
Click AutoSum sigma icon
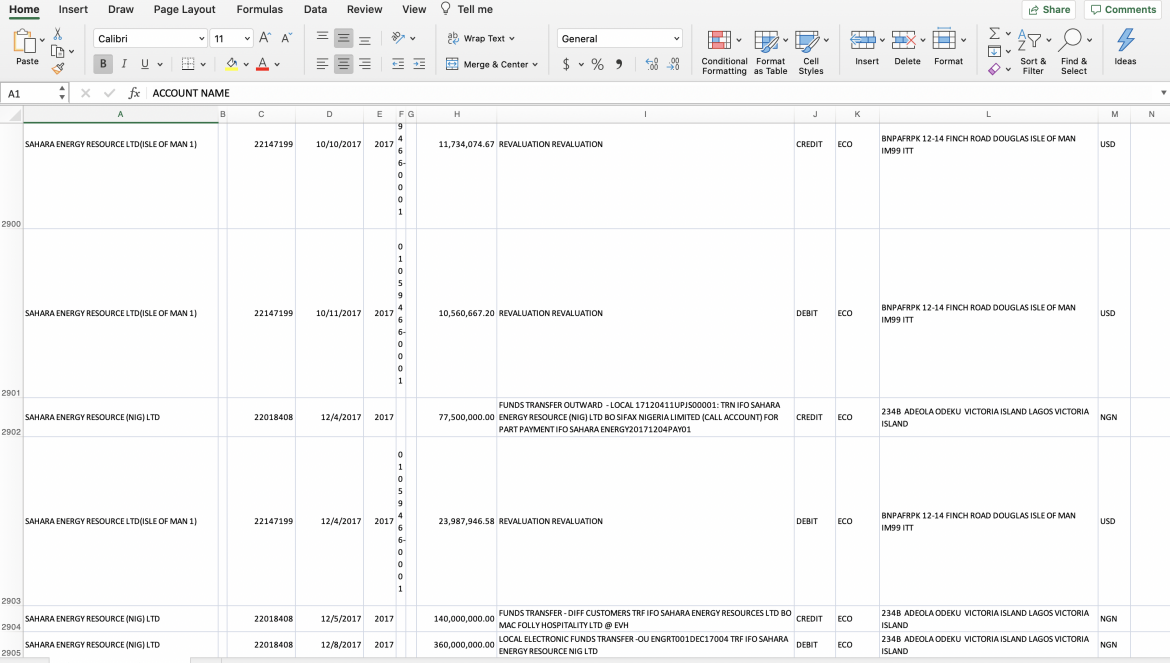point(995,34)
